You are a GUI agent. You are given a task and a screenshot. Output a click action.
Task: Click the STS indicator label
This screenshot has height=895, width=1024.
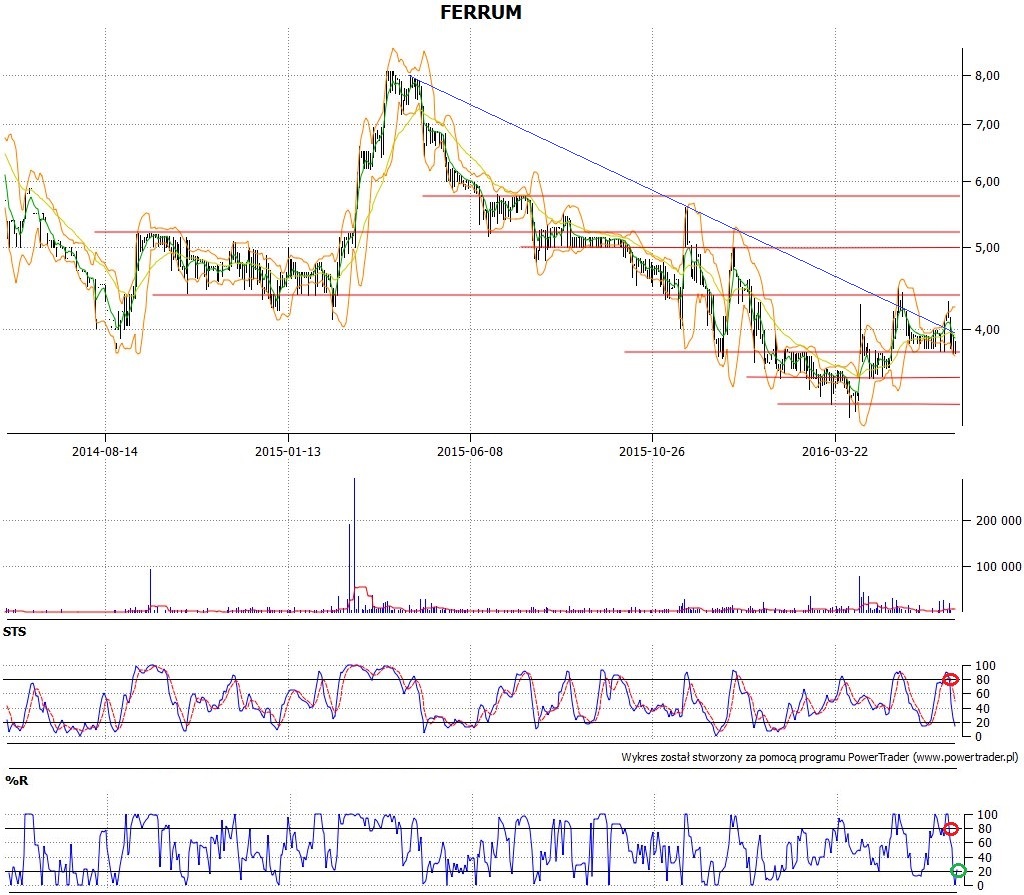click(x=14, y=632)
